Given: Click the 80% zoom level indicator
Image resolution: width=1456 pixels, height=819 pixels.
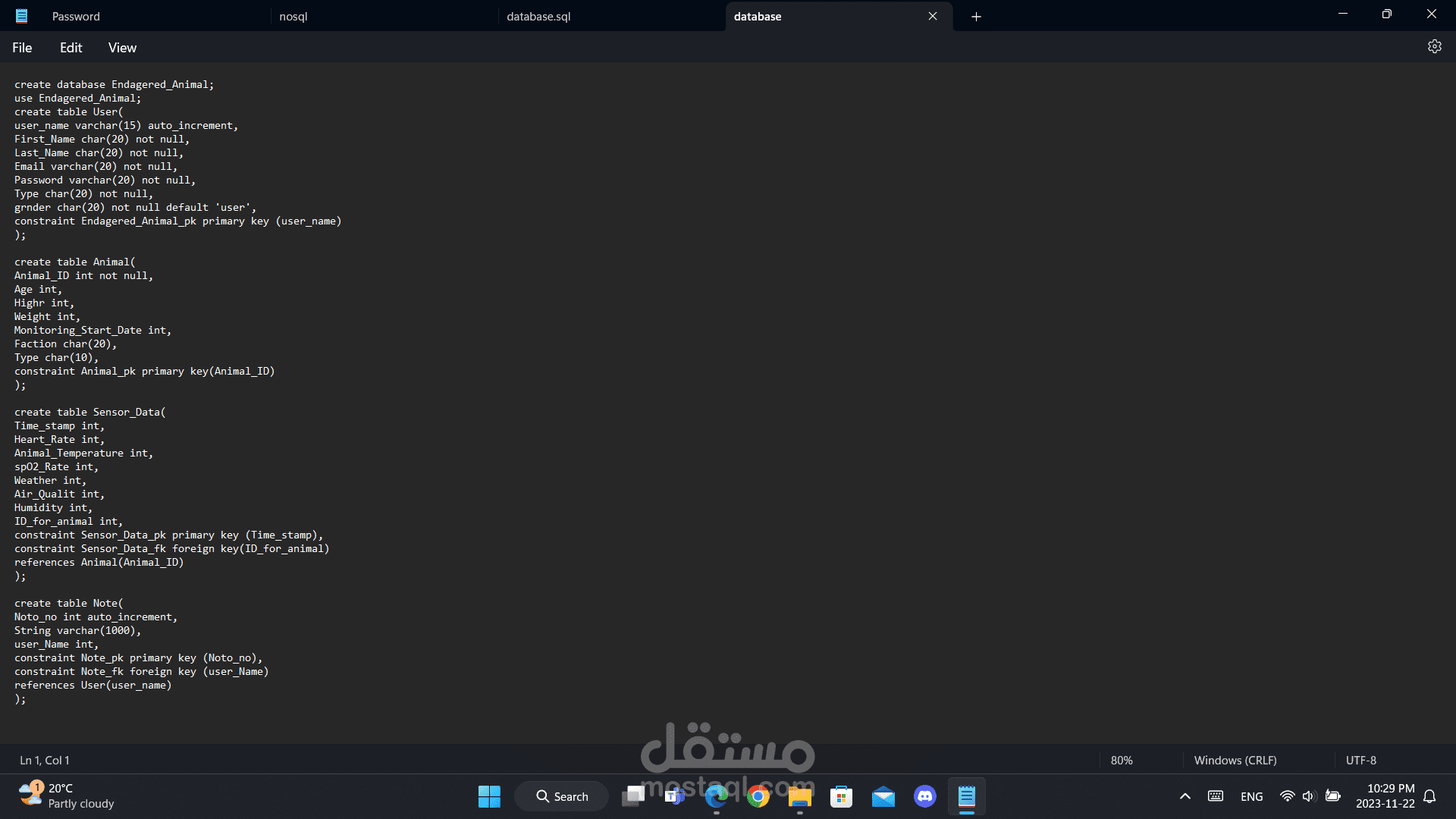Looking at the screenshot, I should click(x=1122, y=760).
